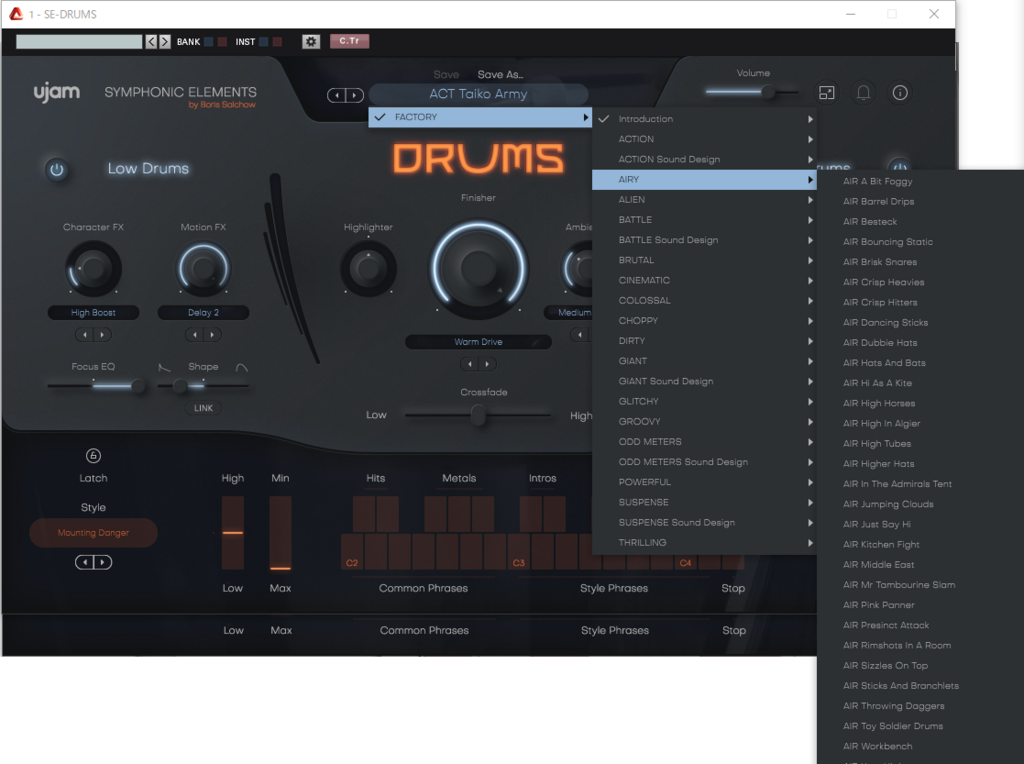Viewport: 1024px width, 764px height.
Task: Expand the Introduction preset category
Action: click(704, 119)
